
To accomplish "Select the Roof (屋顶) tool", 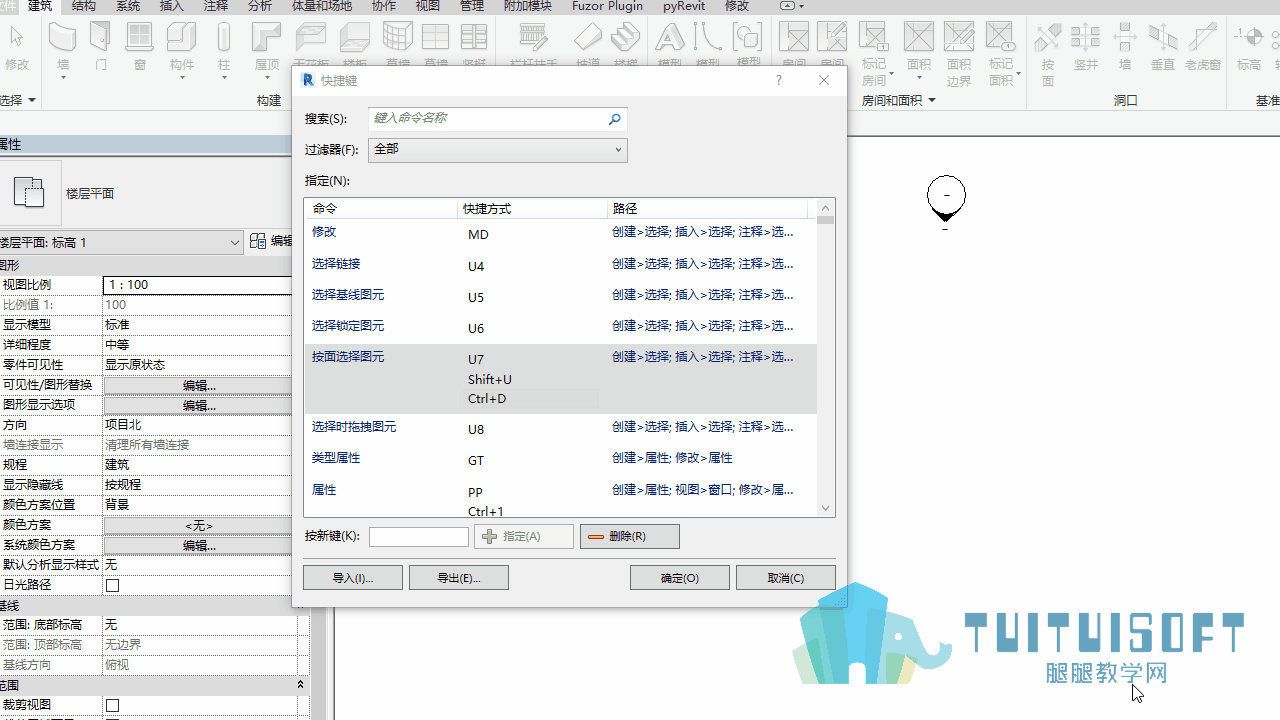I will [x=267, y=48].
